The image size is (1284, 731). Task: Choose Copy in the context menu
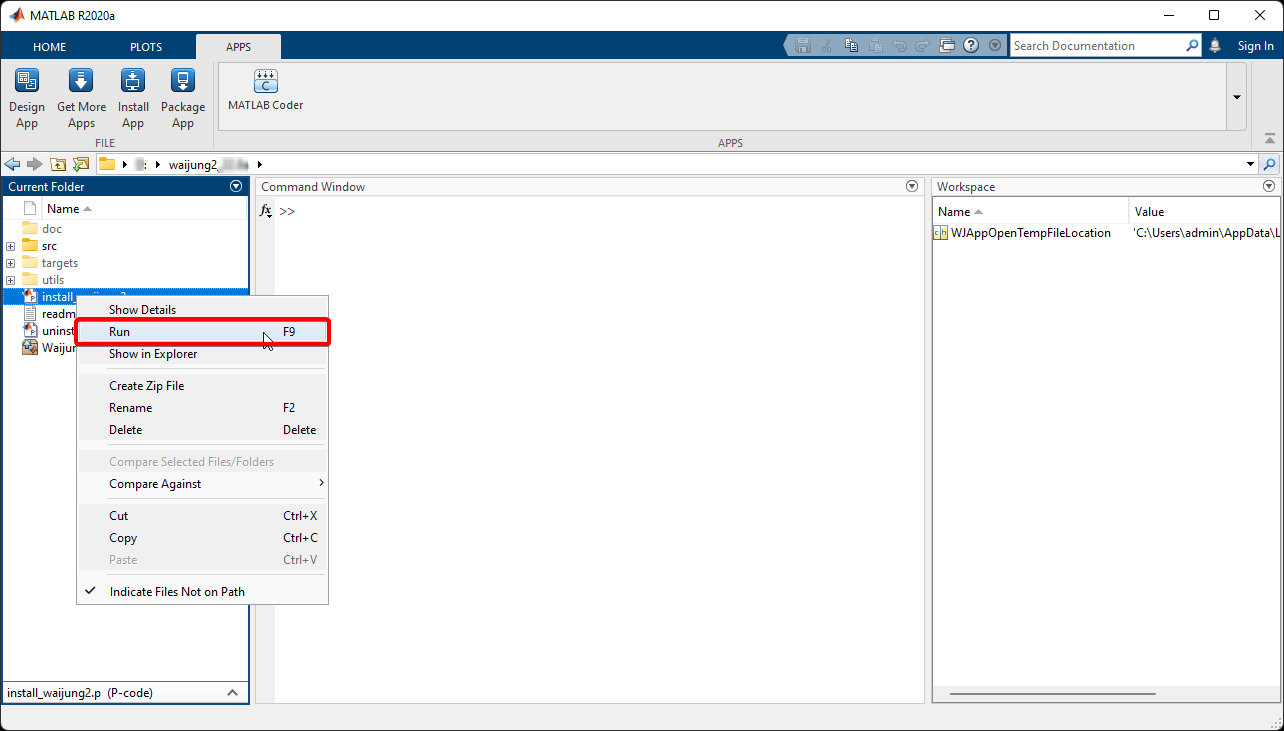click(x=202, y=538)
